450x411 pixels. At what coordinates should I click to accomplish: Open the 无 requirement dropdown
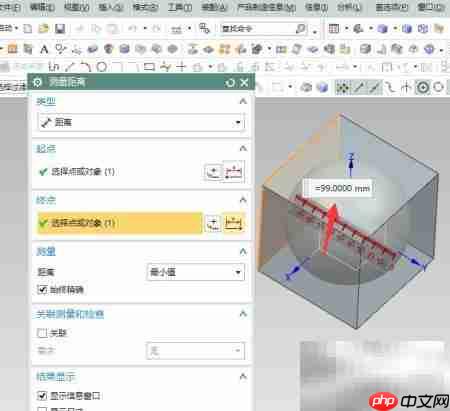pos(196,351)
